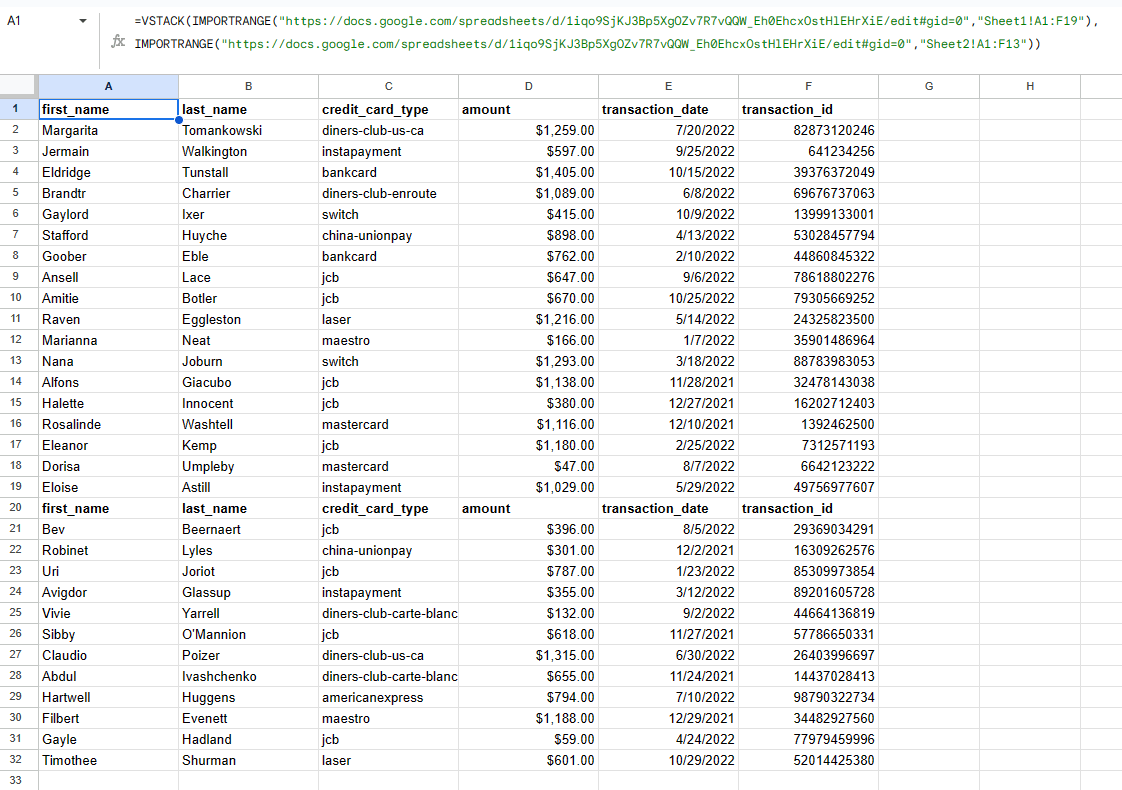The image size is (1122, 790).
Task: Click the last name Ivashchenko
Action: 248,676
